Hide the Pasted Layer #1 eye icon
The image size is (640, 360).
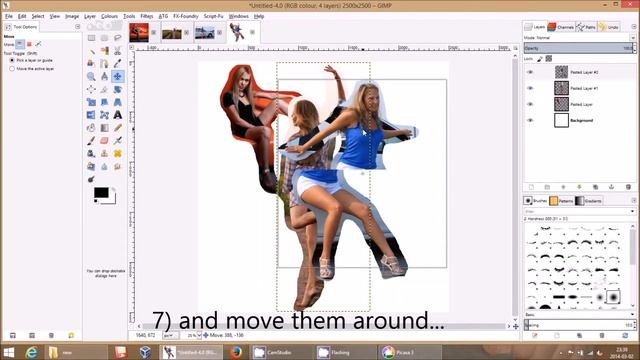(530, 88)
